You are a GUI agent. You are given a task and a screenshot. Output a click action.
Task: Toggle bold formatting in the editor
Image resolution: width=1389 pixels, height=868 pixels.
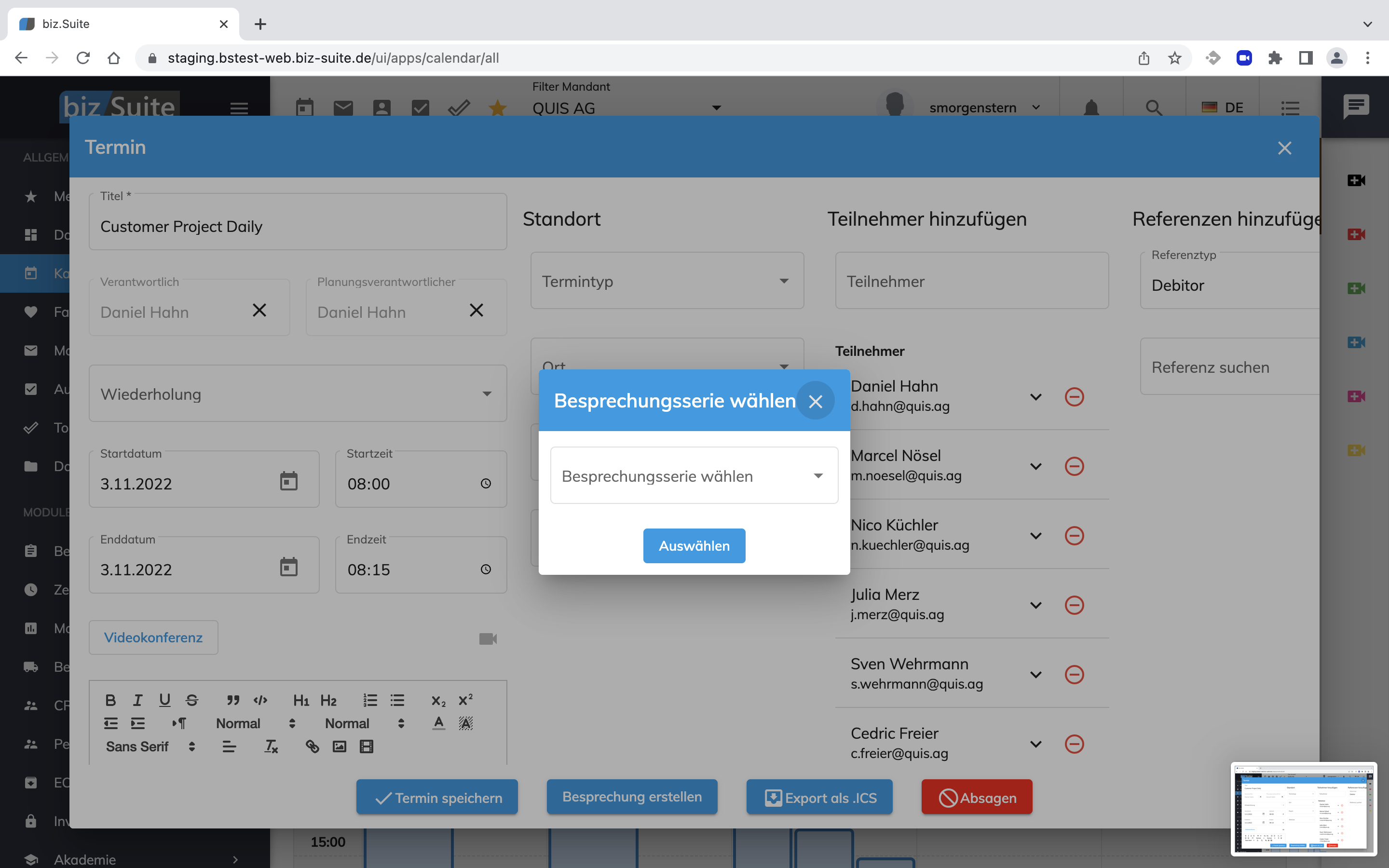(x=110, y=700)
